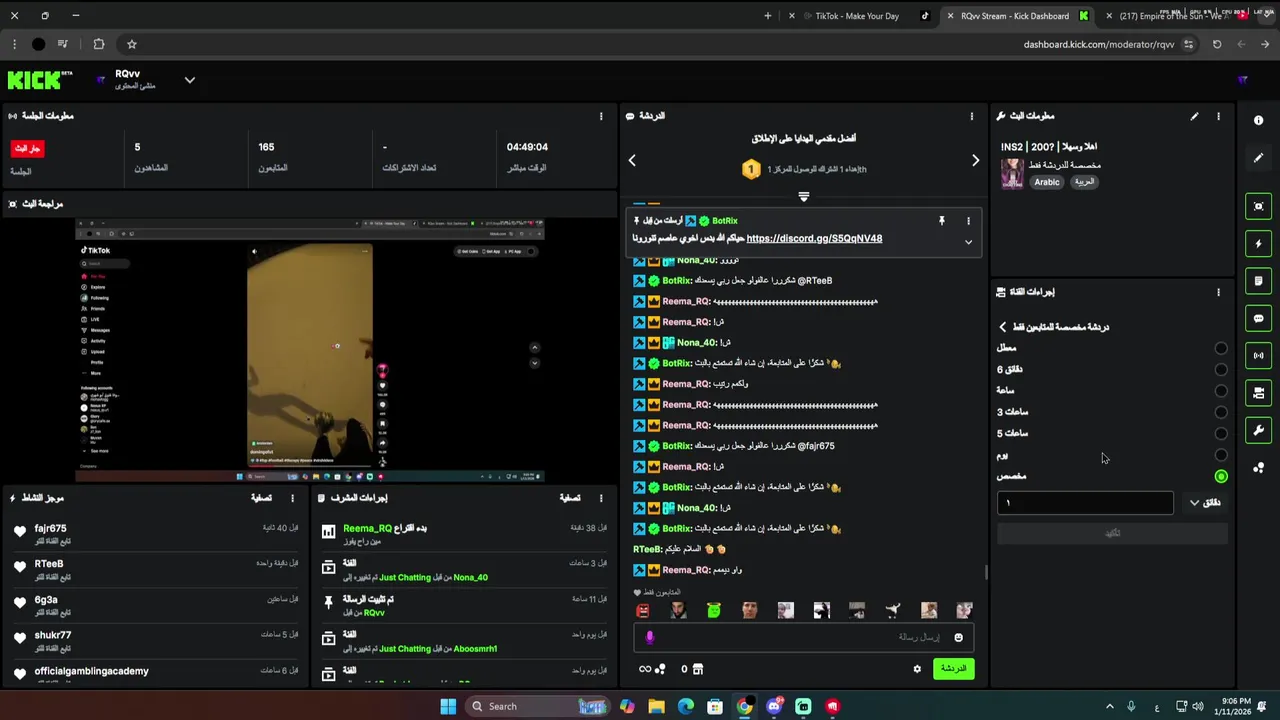1280x720 pixels.
Task: Click the broadcast signal icon in right sidebar
Action: [x=1258, y=355]
